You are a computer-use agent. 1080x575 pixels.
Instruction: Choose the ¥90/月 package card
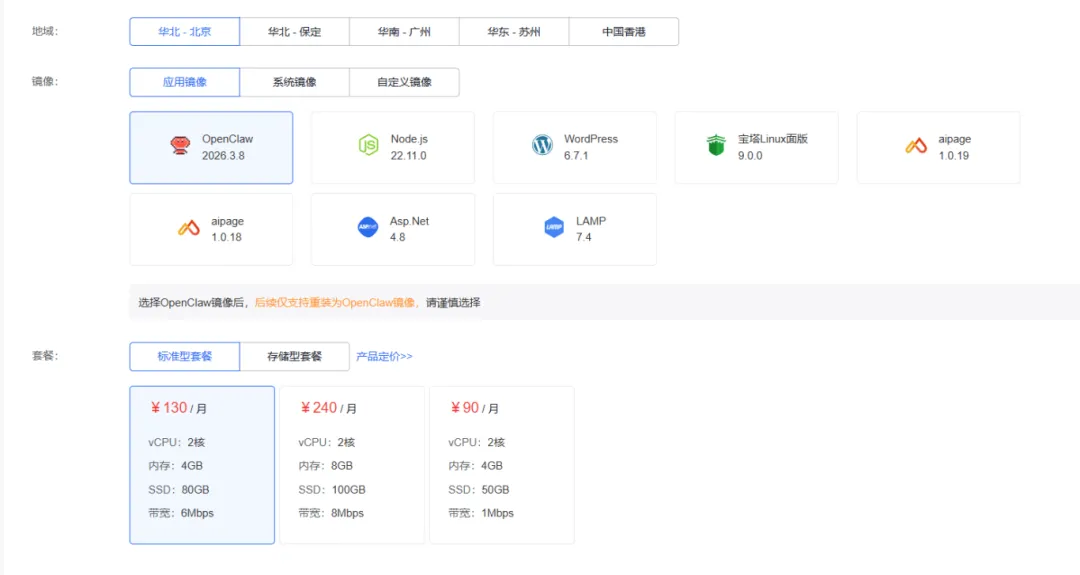(502, 464)
